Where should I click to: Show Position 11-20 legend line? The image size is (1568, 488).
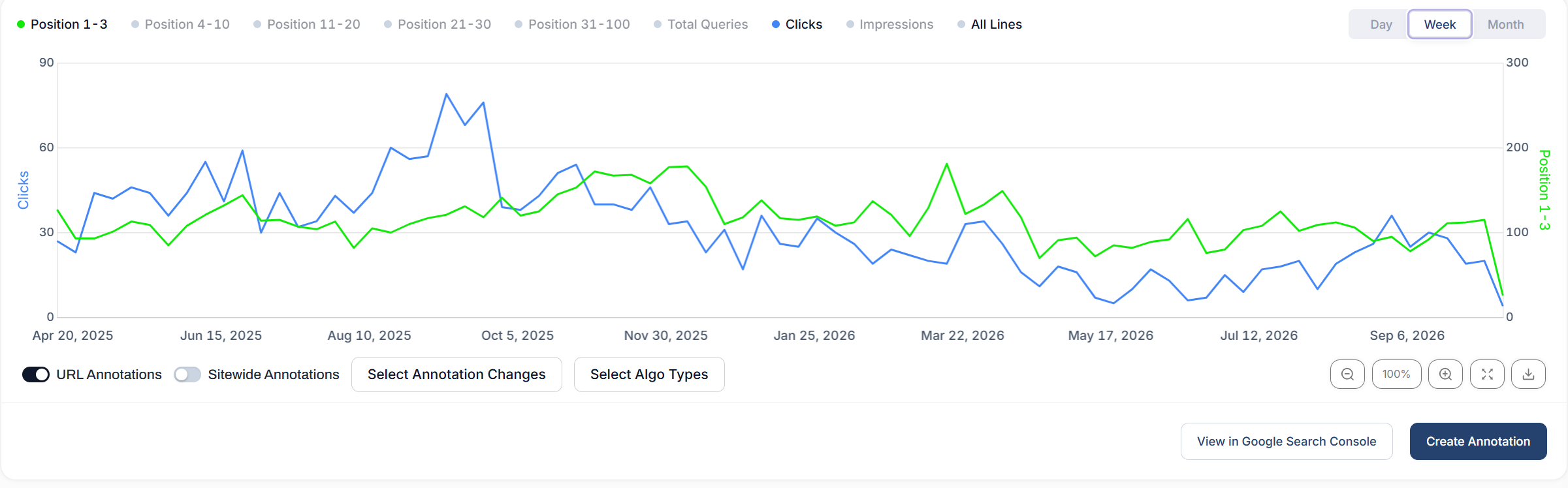coord(307,24)
